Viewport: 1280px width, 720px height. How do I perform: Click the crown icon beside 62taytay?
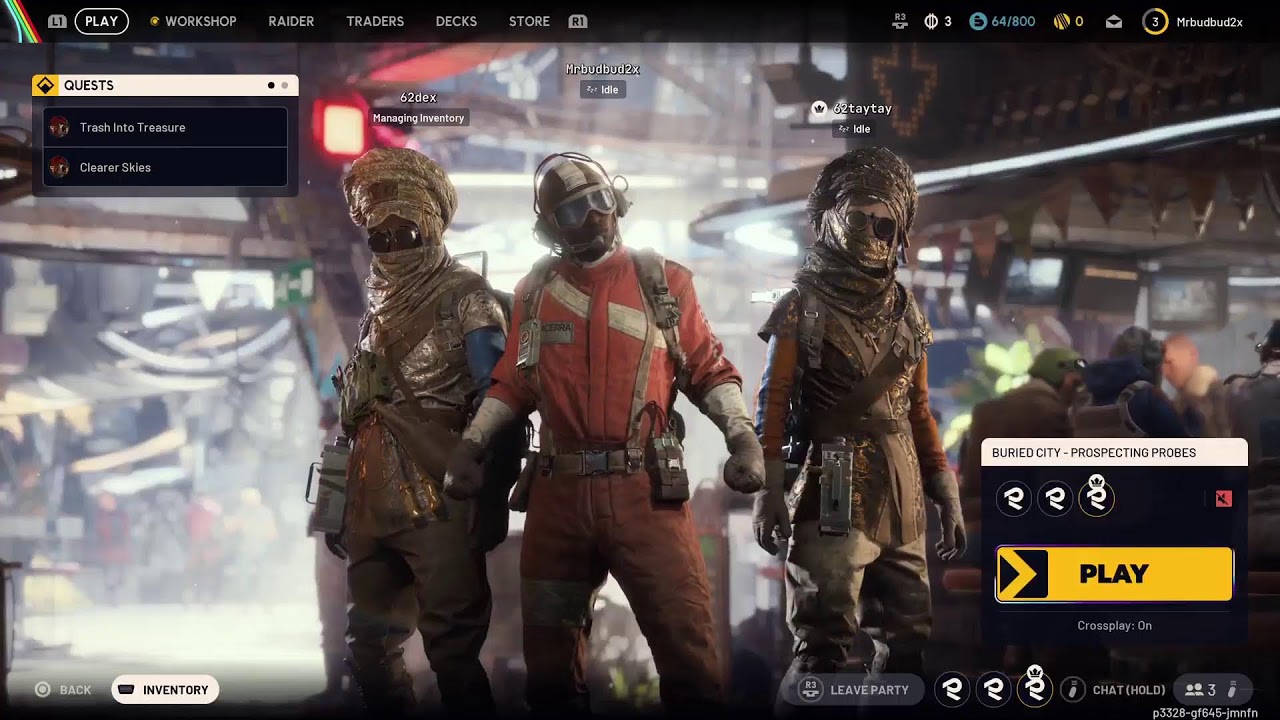(820, 108)
